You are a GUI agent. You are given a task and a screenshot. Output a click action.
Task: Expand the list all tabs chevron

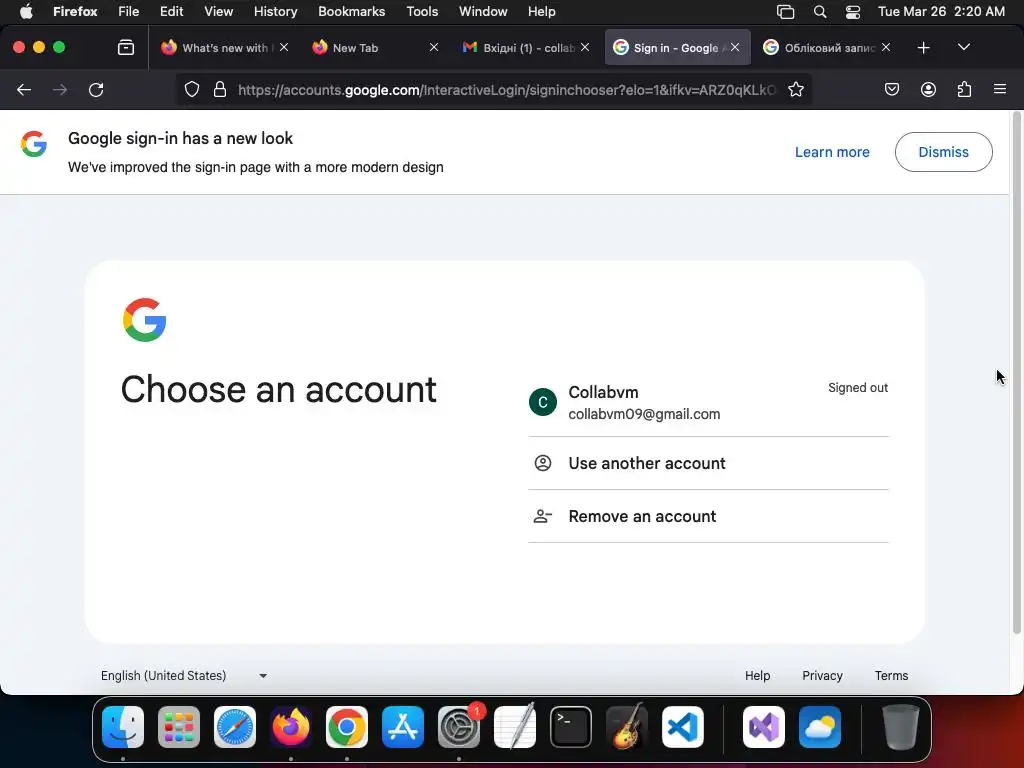click(x=964, y=47)
